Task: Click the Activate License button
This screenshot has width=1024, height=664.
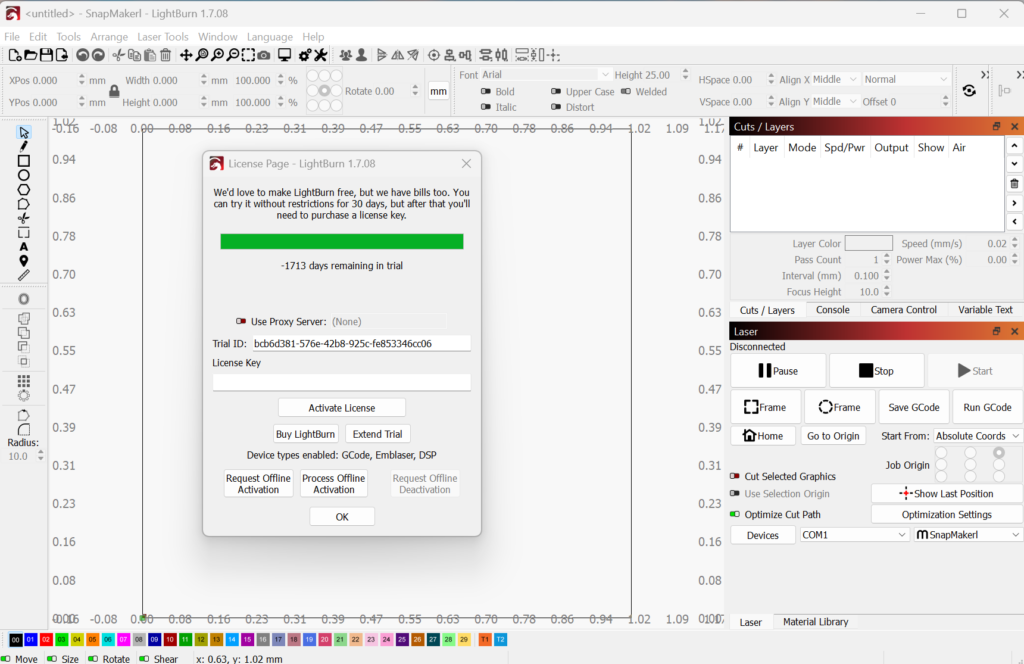Action: point(342,408)
